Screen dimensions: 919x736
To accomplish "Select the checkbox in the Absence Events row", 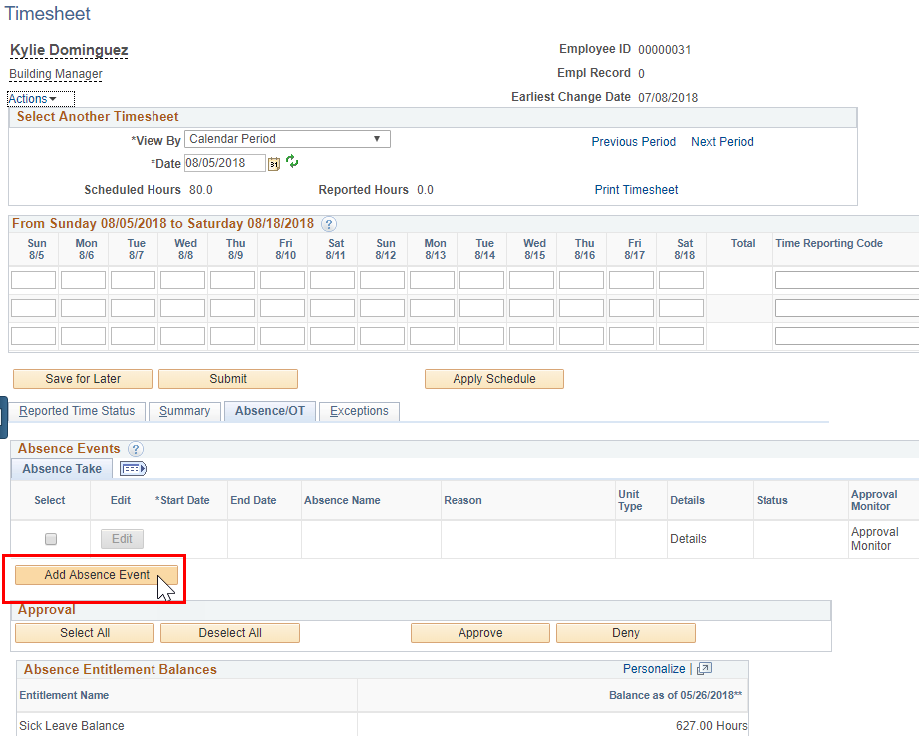I will [49, 538].
